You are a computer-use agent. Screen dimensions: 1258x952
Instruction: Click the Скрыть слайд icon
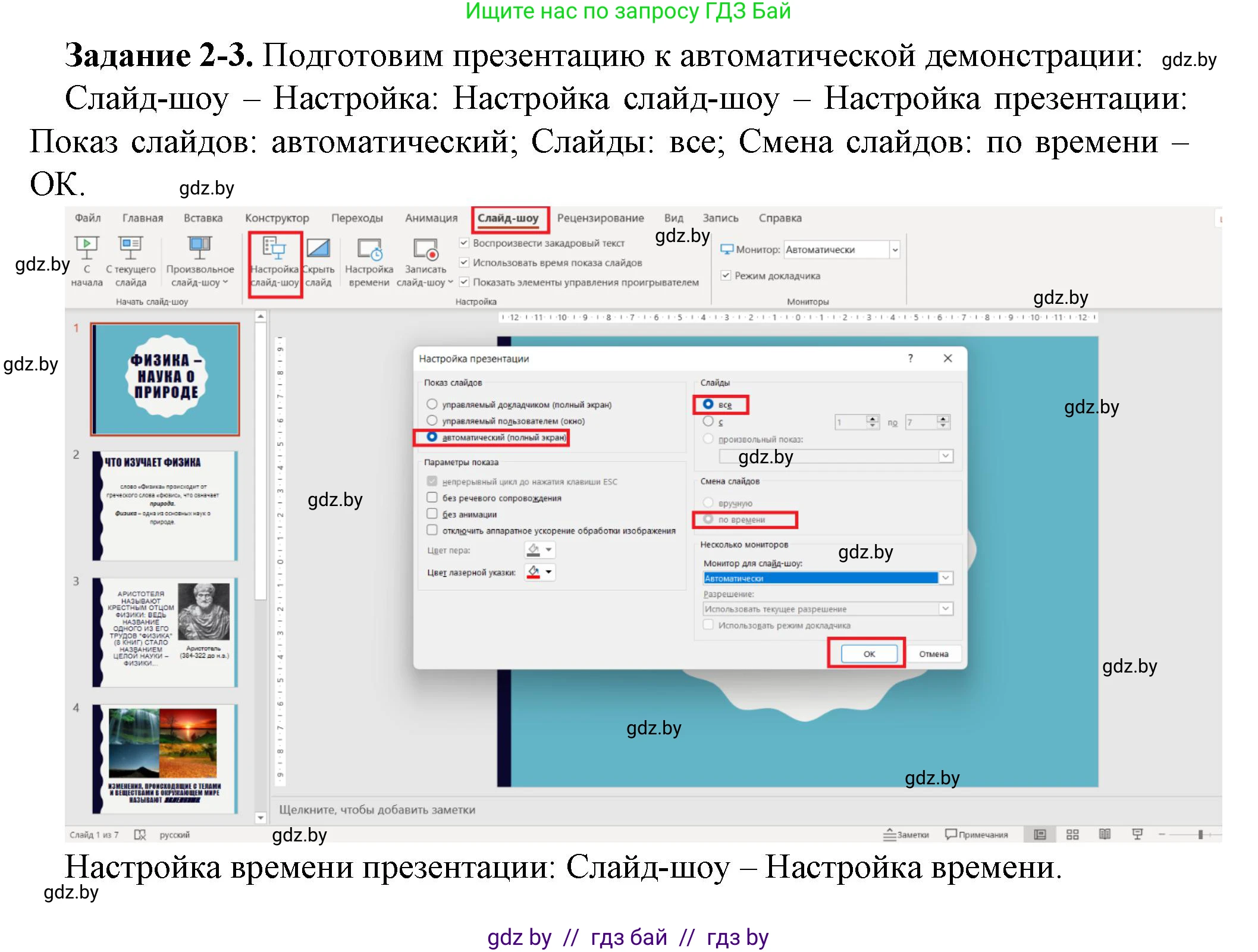(319, 262)
